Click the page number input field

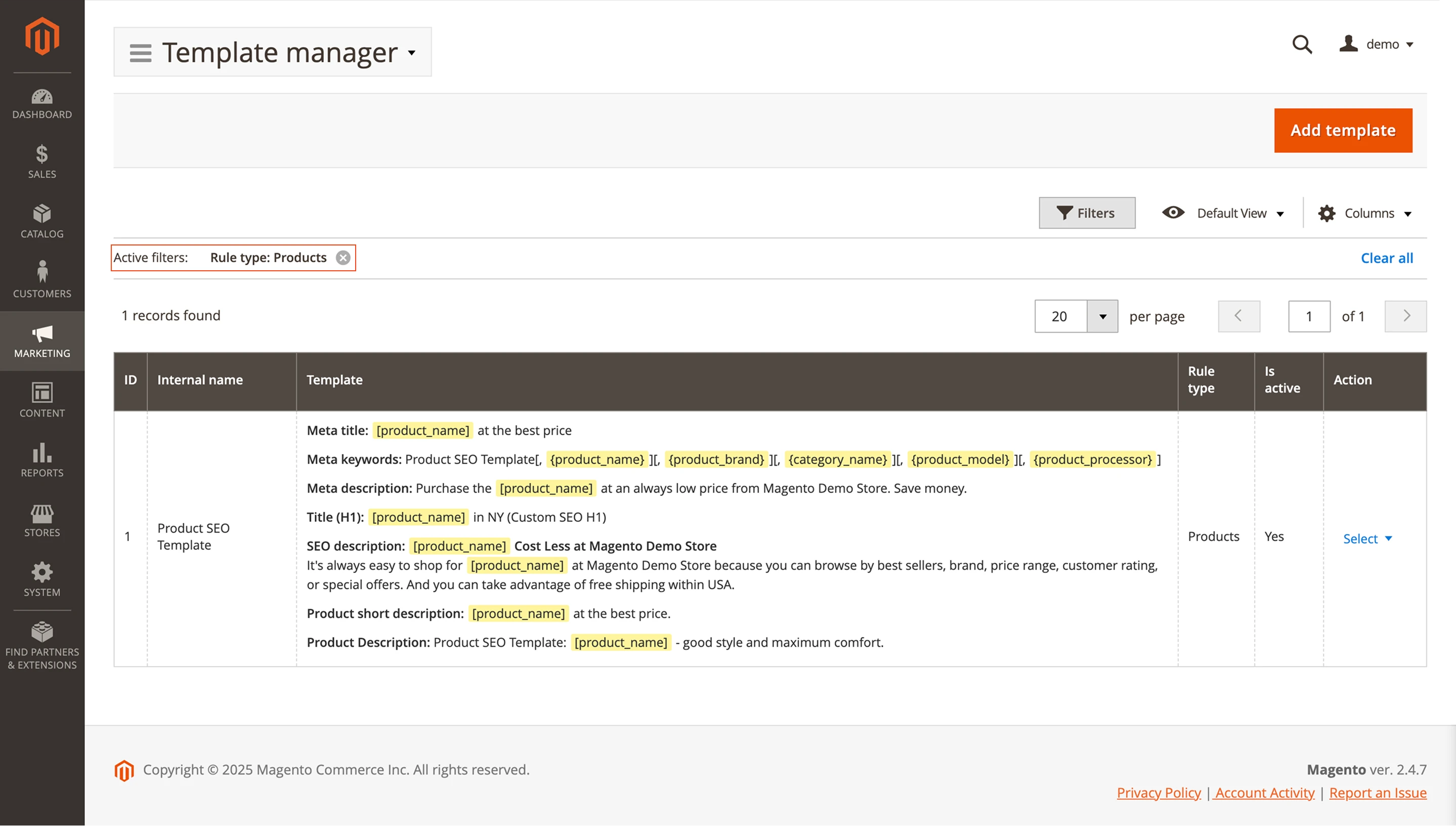click(x=1309, y=316)
